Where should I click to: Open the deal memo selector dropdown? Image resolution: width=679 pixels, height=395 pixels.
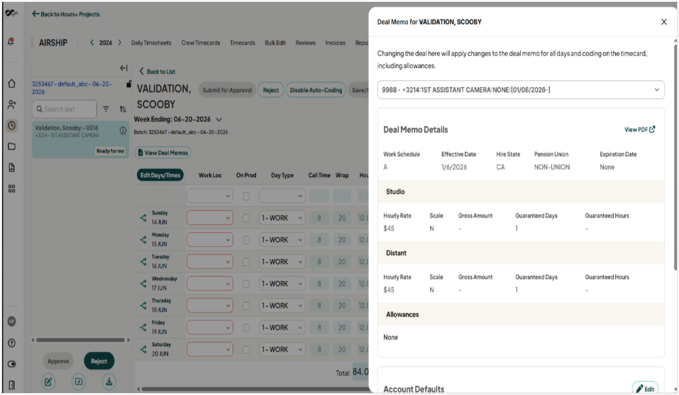coord(521,90)
